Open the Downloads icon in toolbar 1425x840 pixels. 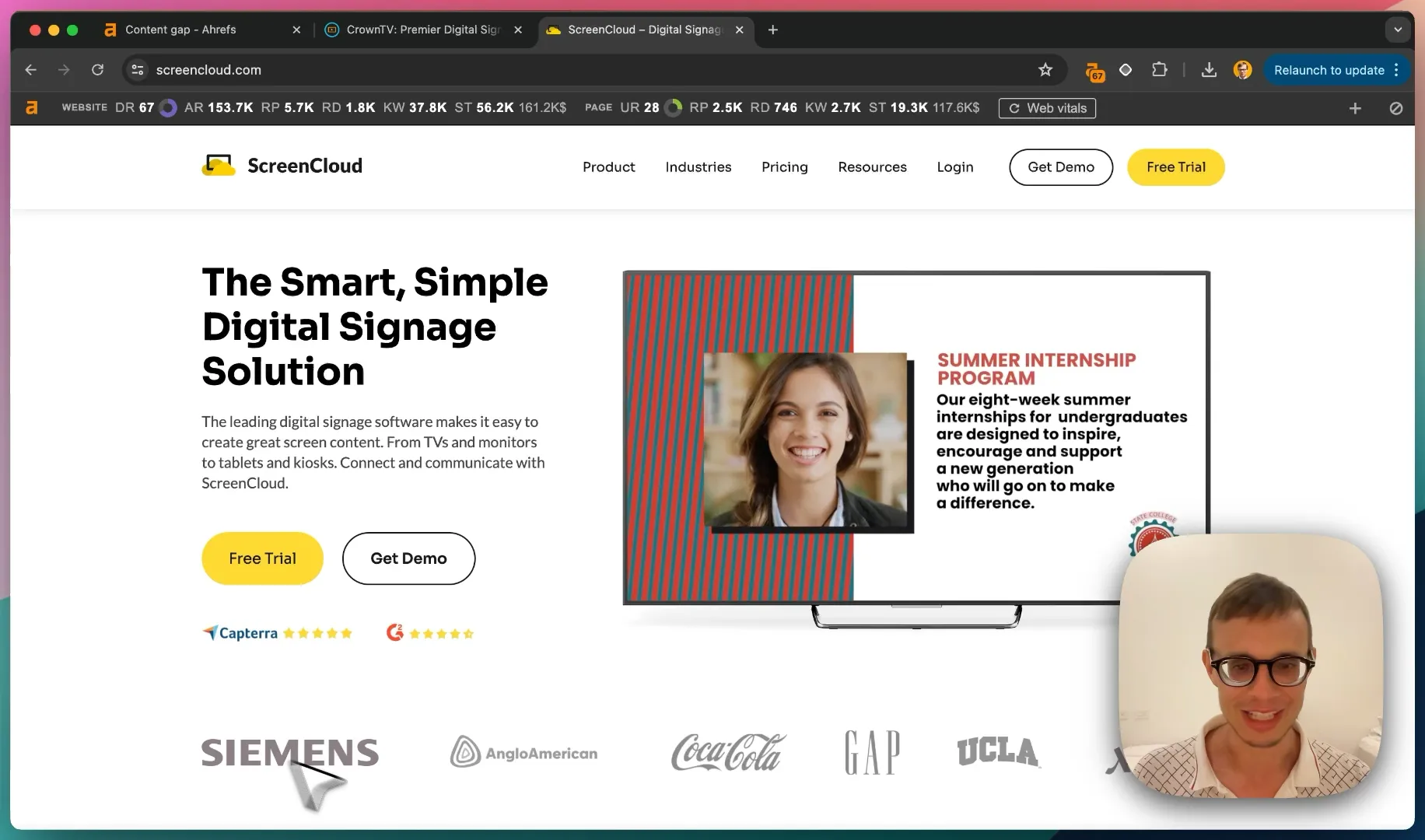(x=1209, y=70)
